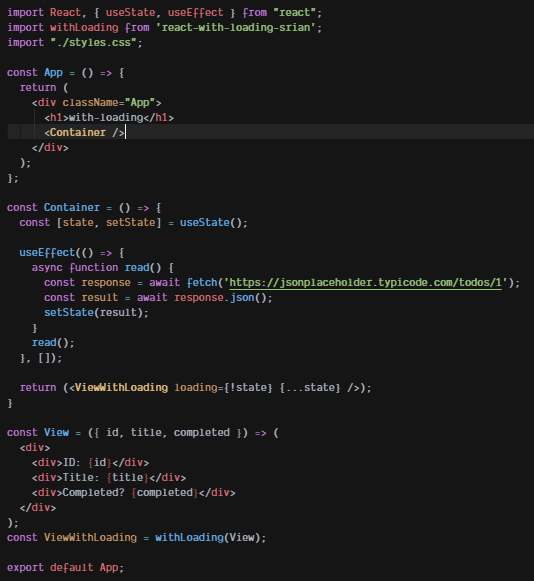Click 'const App' declaration name
Screen dimensions: 534x581
(x=53, y=72)
